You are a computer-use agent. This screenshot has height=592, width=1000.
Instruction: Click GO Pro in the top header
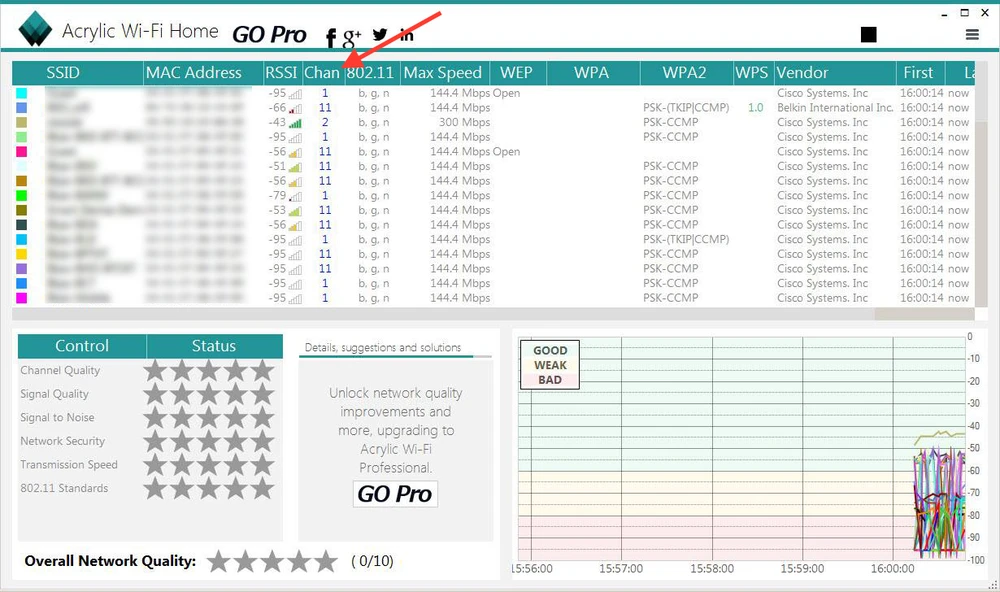coord(269,35)
